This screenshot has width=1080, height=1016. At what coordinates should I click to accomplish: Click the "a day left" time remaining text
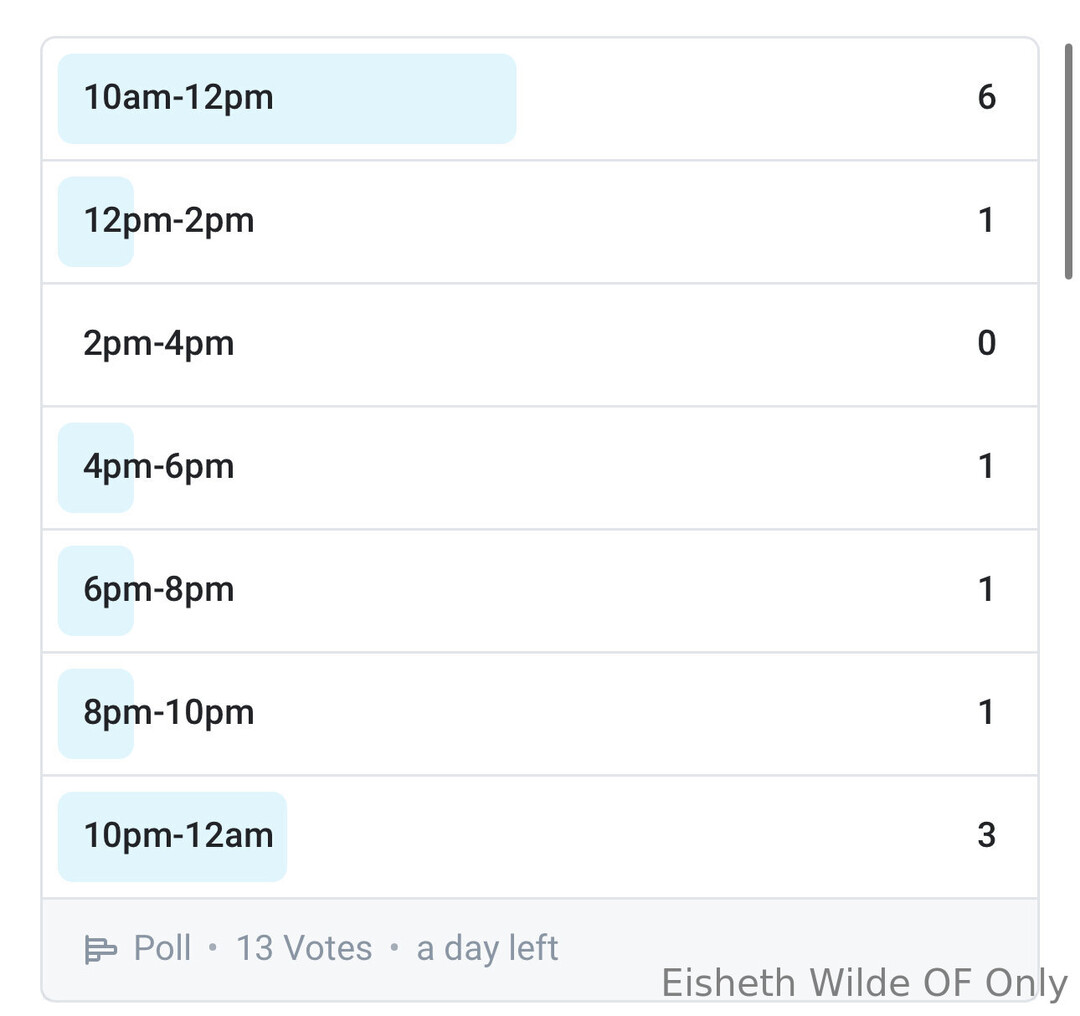[x=487, y=949]
